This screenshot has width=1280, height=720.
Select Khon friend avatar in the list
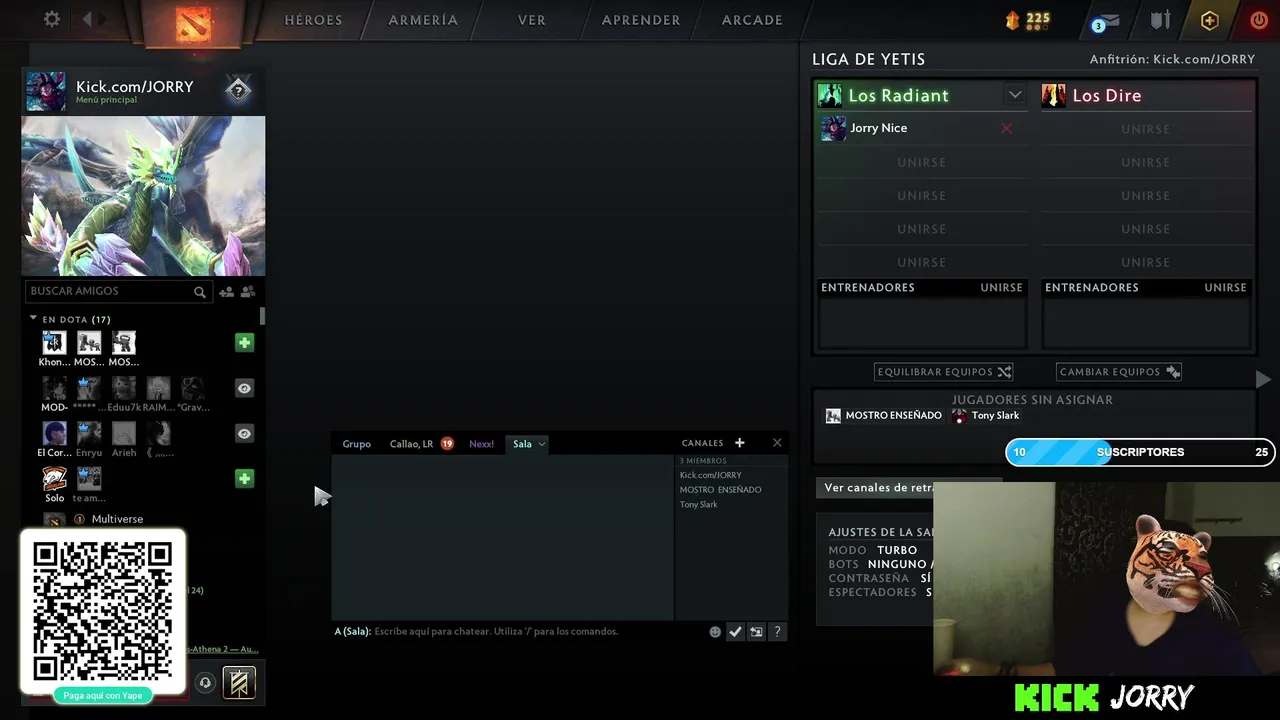click(54, 343)
